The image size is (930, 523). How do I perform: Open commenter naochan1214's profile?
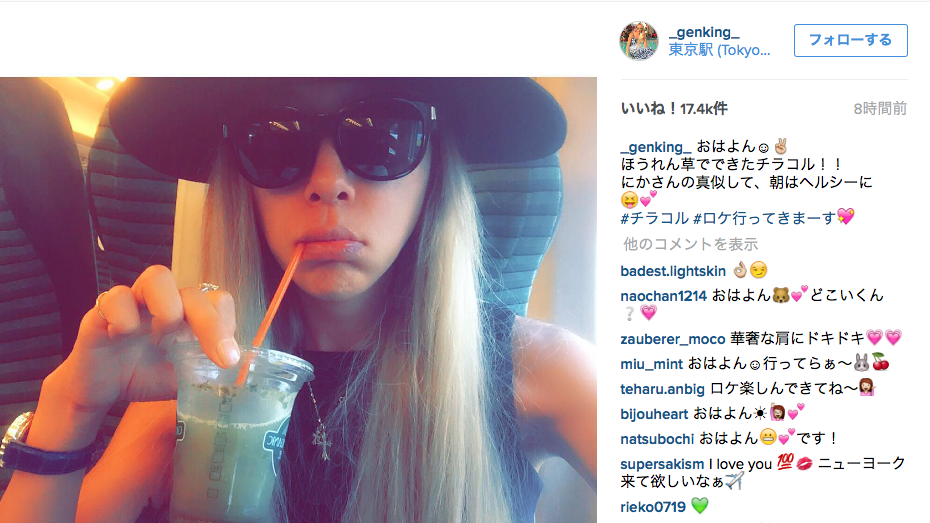[664, 296]
